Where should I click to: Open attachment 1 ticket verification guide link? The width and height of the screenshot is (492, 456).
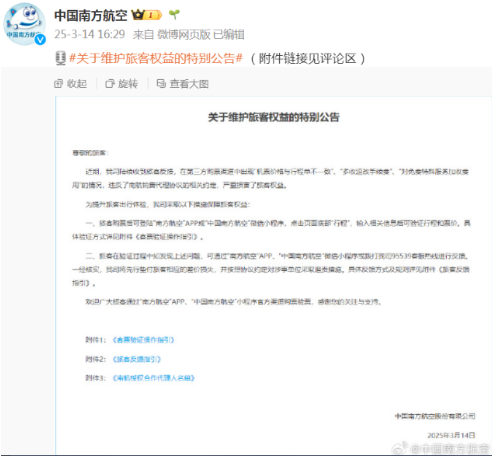(x=143, y=340)
